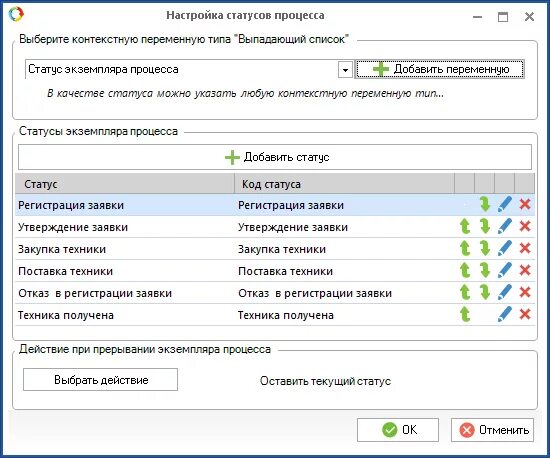Viewport: 550px width, 458px height.
Task: Click 'Выбрать действие' button
Action: [x=100, y=379]
